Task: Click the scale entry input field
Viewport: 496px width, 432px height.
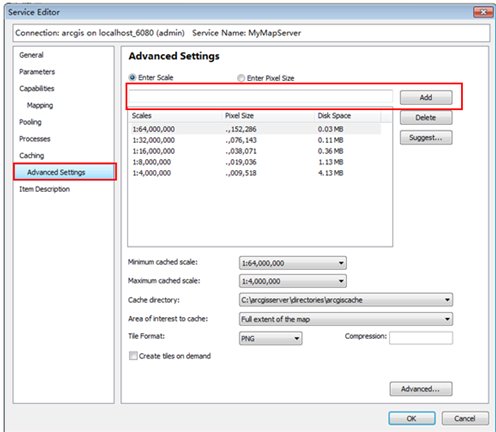Action: pyautogui.click(x=261, y=97)
